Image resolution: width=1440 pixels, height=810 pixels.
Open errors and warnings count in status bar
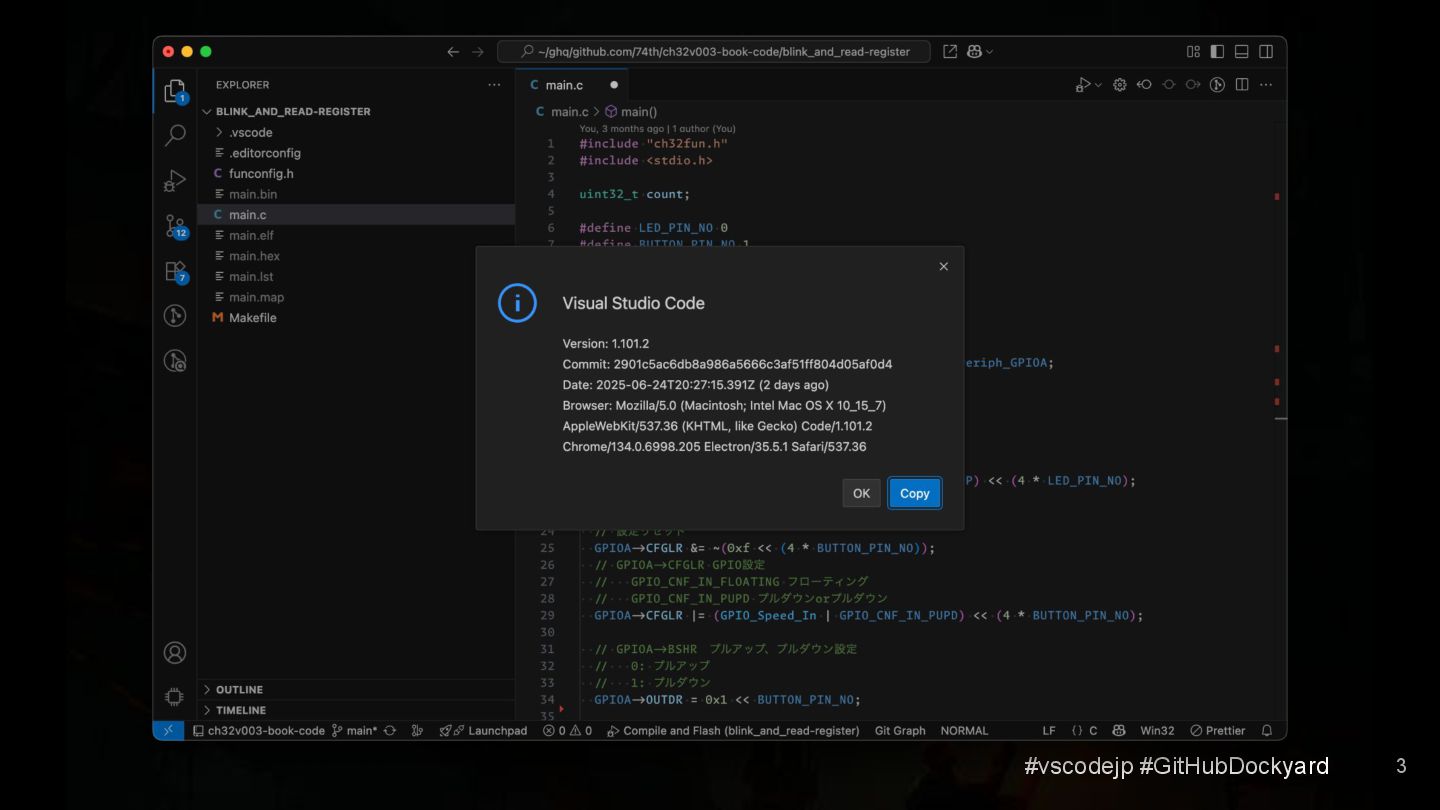pyautogui.click(x=567, y=731)
